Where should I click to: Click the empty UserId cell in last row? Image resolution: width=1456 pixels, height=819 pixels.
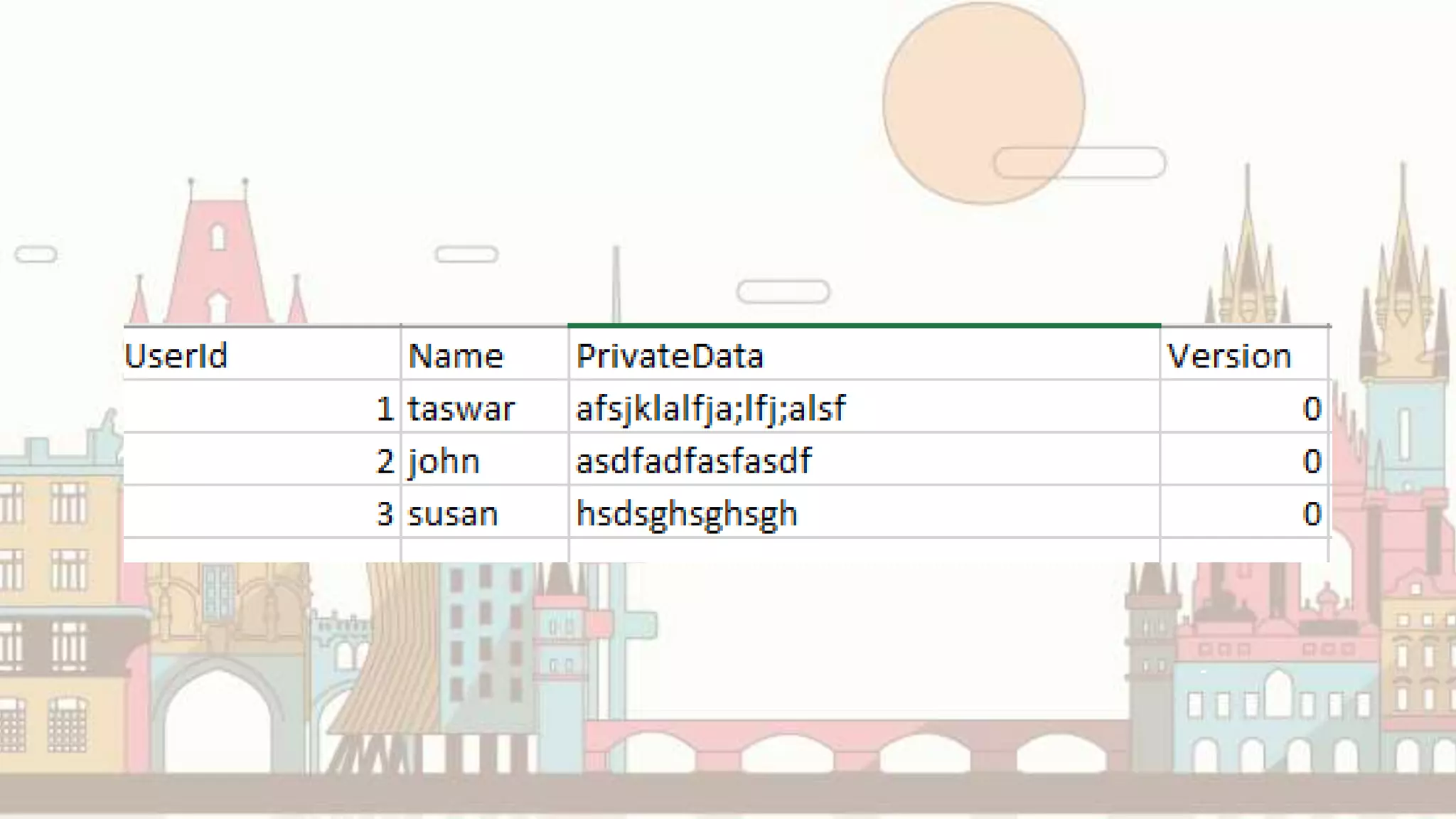[x=262, y=550]
